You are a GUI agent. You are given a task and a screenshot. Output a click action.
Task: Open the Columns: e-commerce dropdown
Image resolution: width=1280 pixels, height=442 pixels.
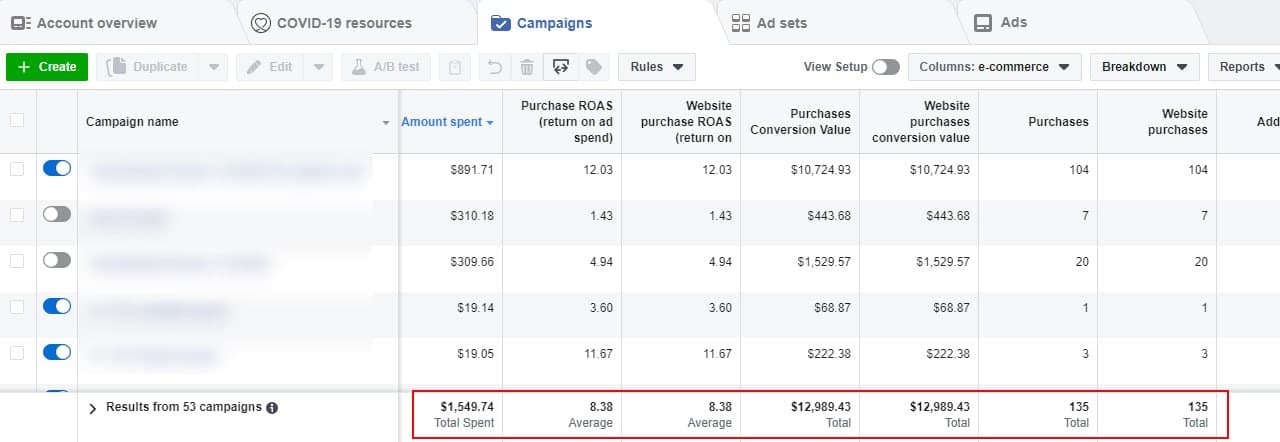coord(995,67)
